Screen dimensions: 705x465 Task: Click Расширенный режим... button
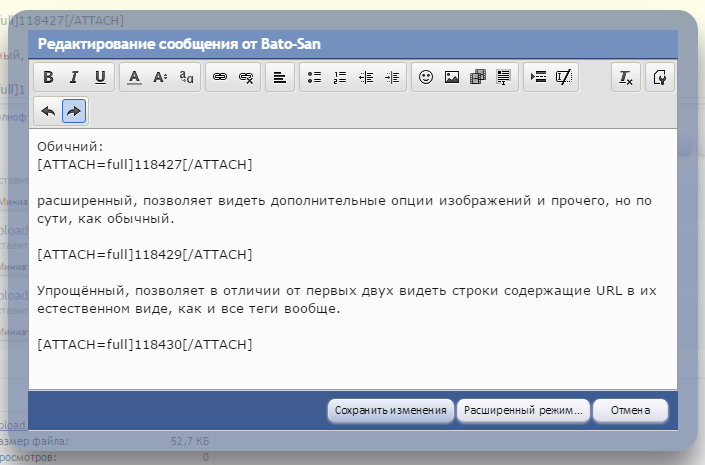523,411
